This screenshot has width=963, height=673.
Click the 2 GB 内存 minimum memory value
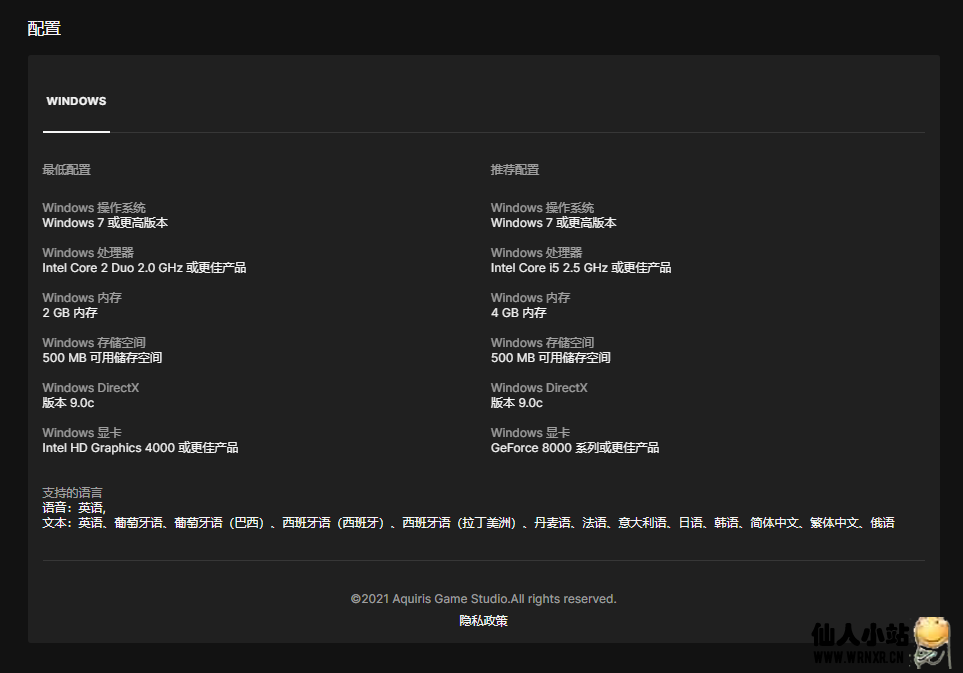click(70, 313)
